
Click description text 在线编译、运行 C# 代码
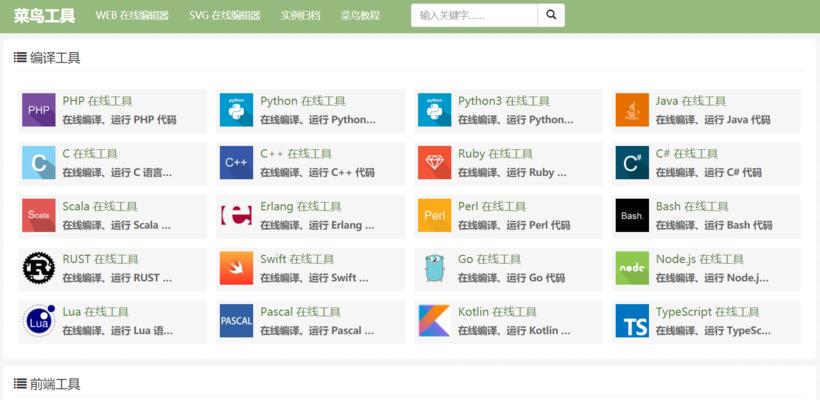coord(709,173)
